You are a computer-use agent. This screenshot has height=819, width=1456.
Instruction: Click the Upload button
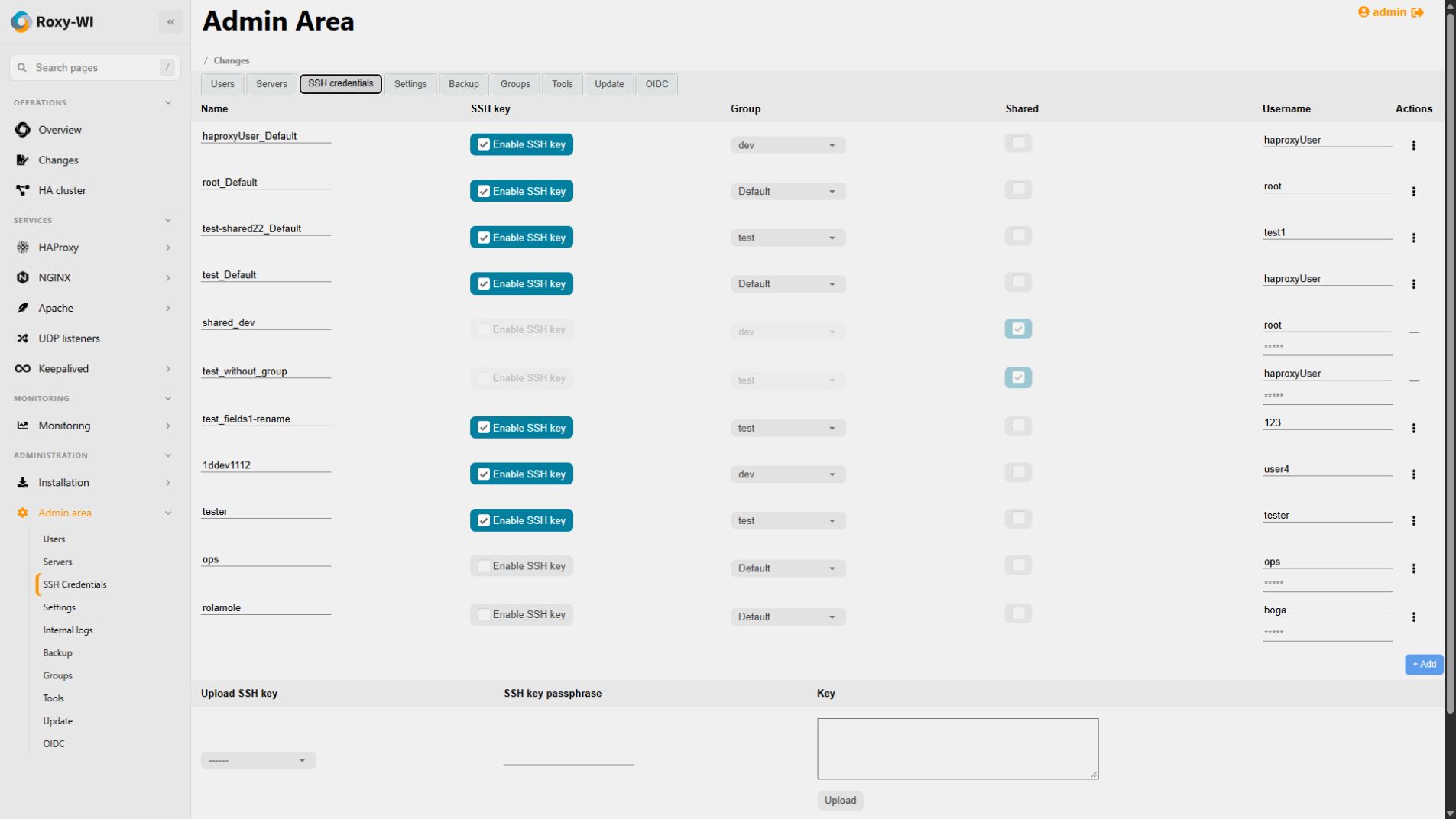coord(840,801)
